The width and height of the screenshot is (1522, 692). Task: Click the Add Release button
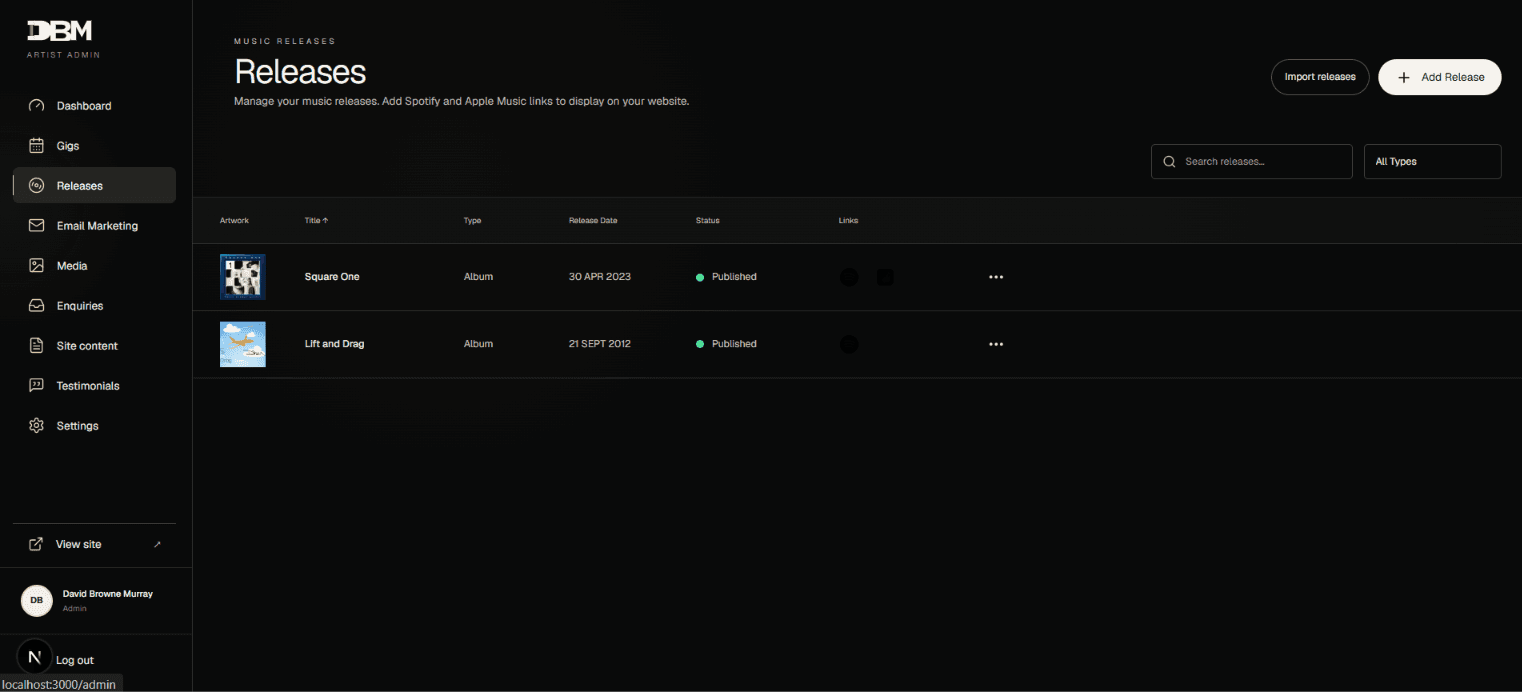point(1439,77)
